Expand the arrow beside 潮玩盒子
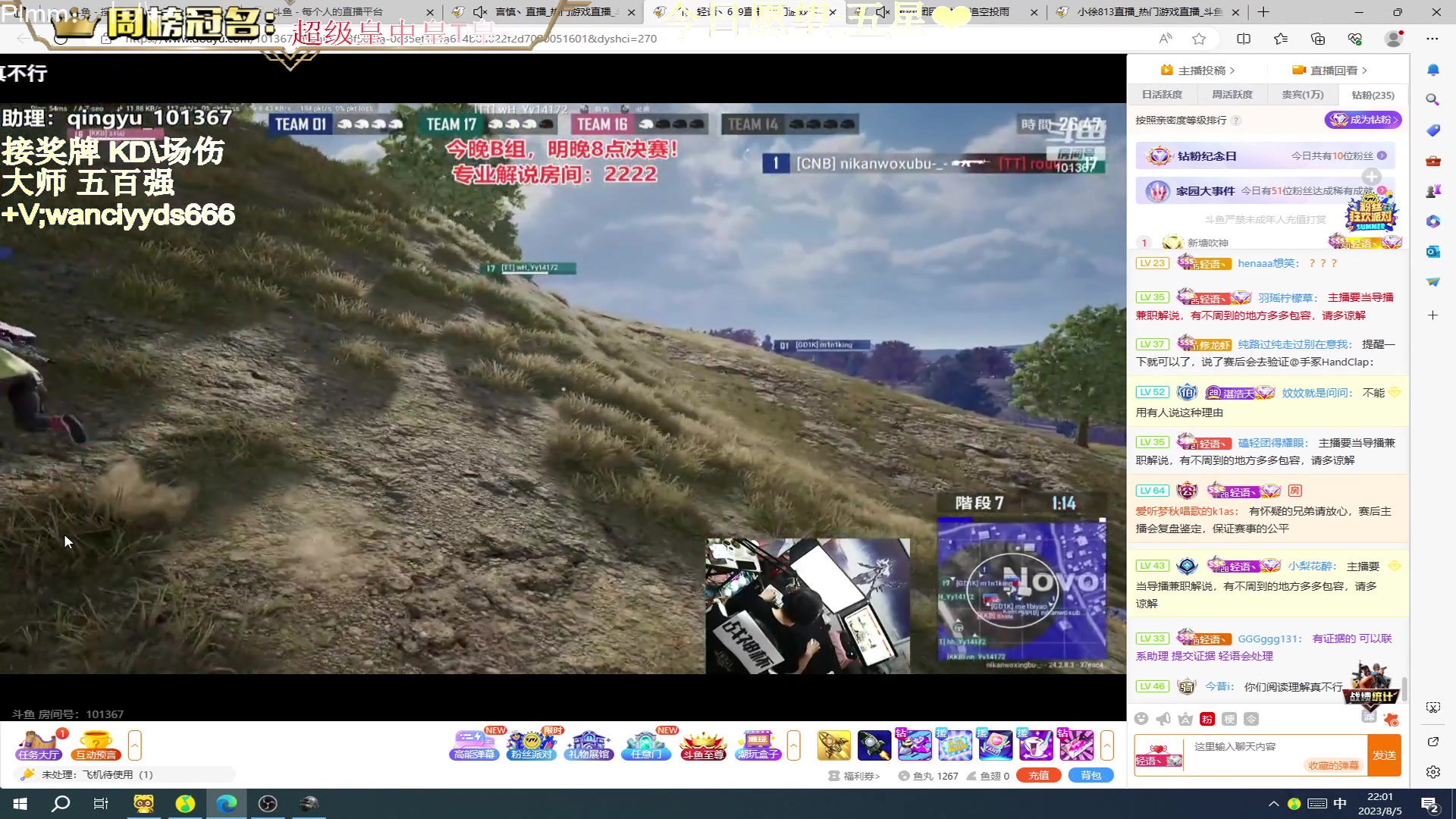 pos(794,745)
